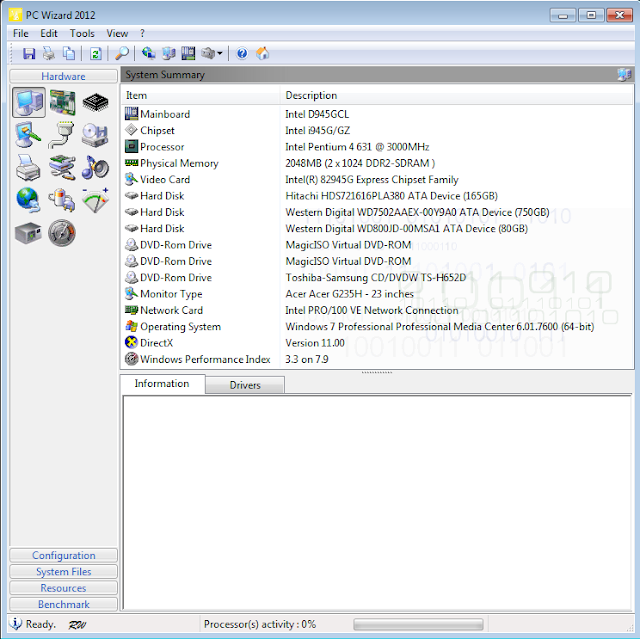Select the Network globe icon in Hardware panel

(x=28, y=200)
